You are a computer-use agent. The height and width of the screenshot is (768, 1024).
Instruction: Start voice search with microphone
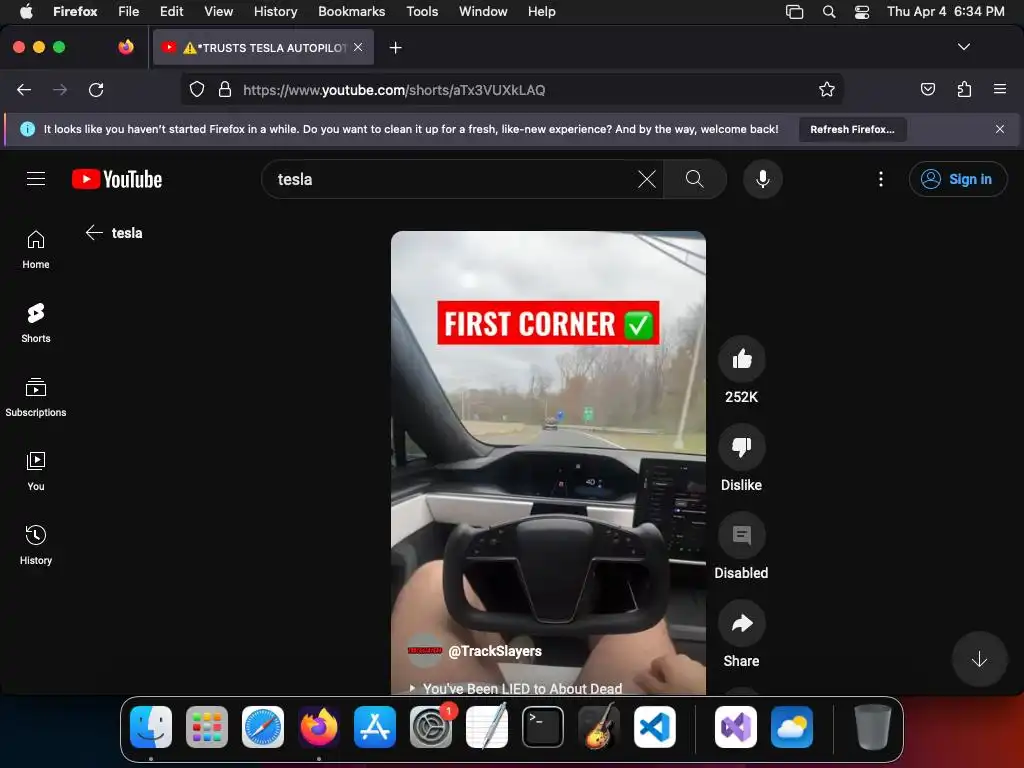point(762,179)
